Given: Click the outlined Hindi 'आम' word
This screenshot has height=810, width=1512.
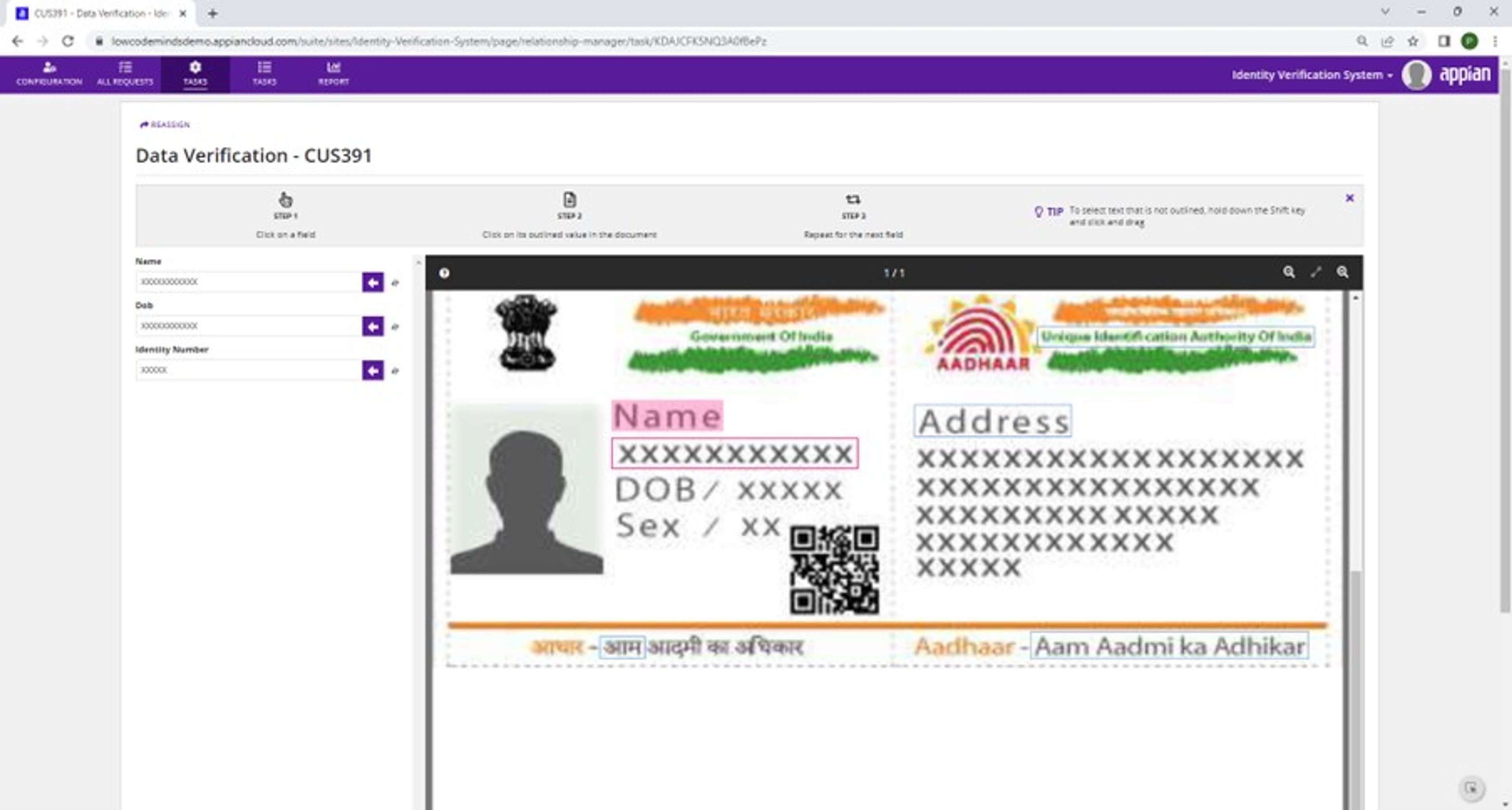Looking at the screenshot, I should coord(622,647).
